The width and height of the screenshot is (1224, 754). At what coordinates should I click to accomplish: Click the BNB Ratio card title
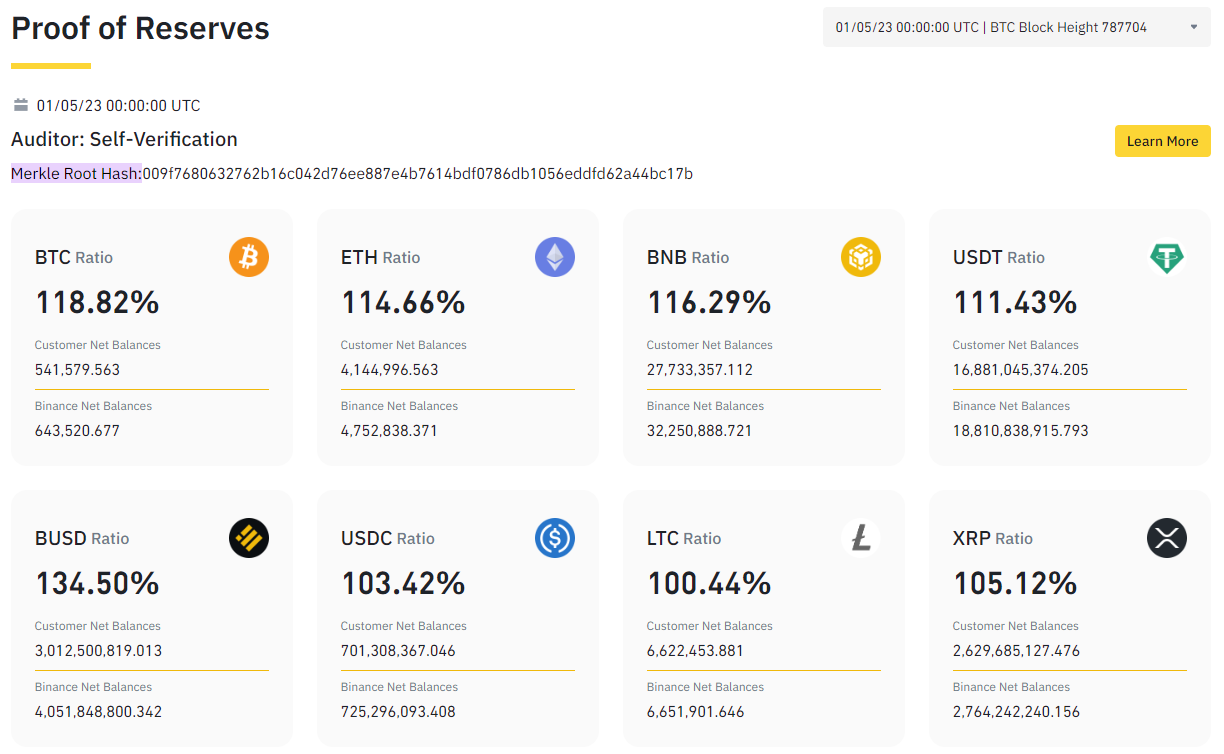[x=689, y=257]
